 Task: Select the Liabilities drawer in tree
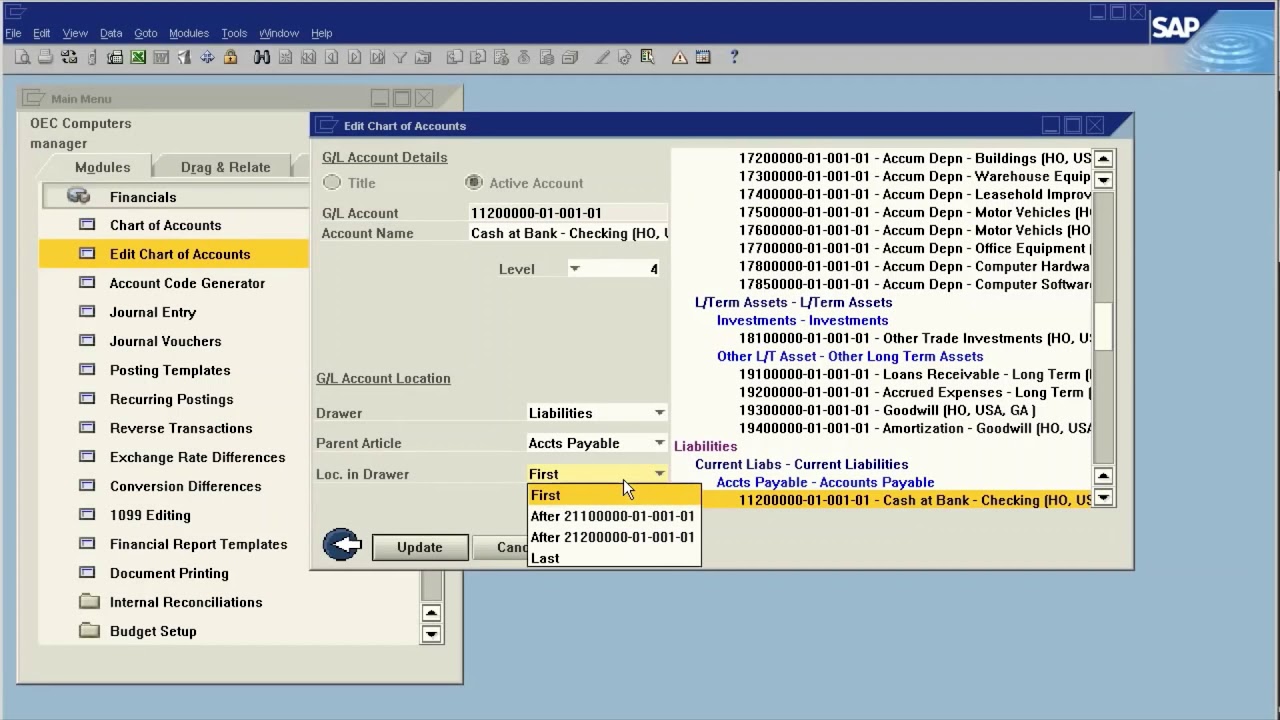tap(706, 446)
